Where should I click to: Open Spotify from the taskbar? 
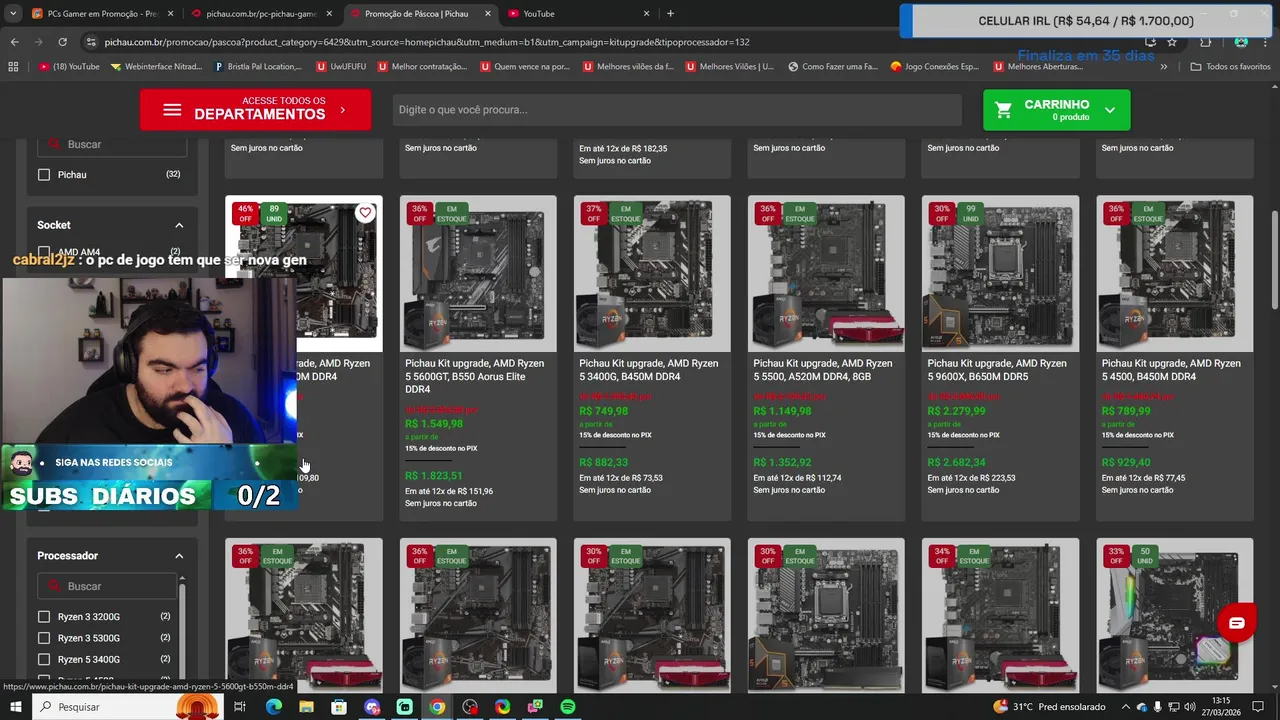coord(568,707)
